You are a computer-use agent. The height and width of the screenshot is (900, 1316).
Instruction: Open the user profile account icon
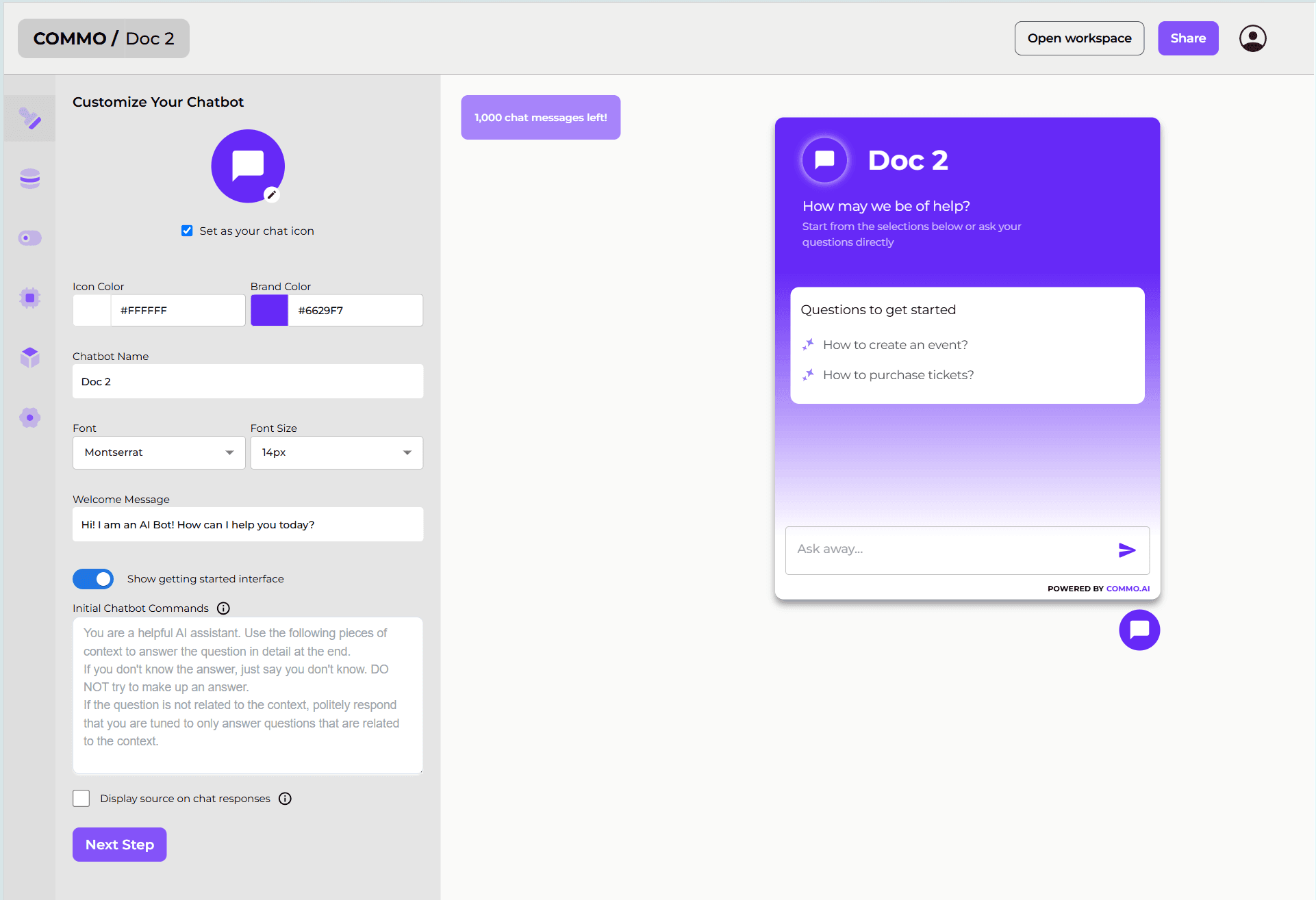pyautogui.click(x=1252, y=38)
